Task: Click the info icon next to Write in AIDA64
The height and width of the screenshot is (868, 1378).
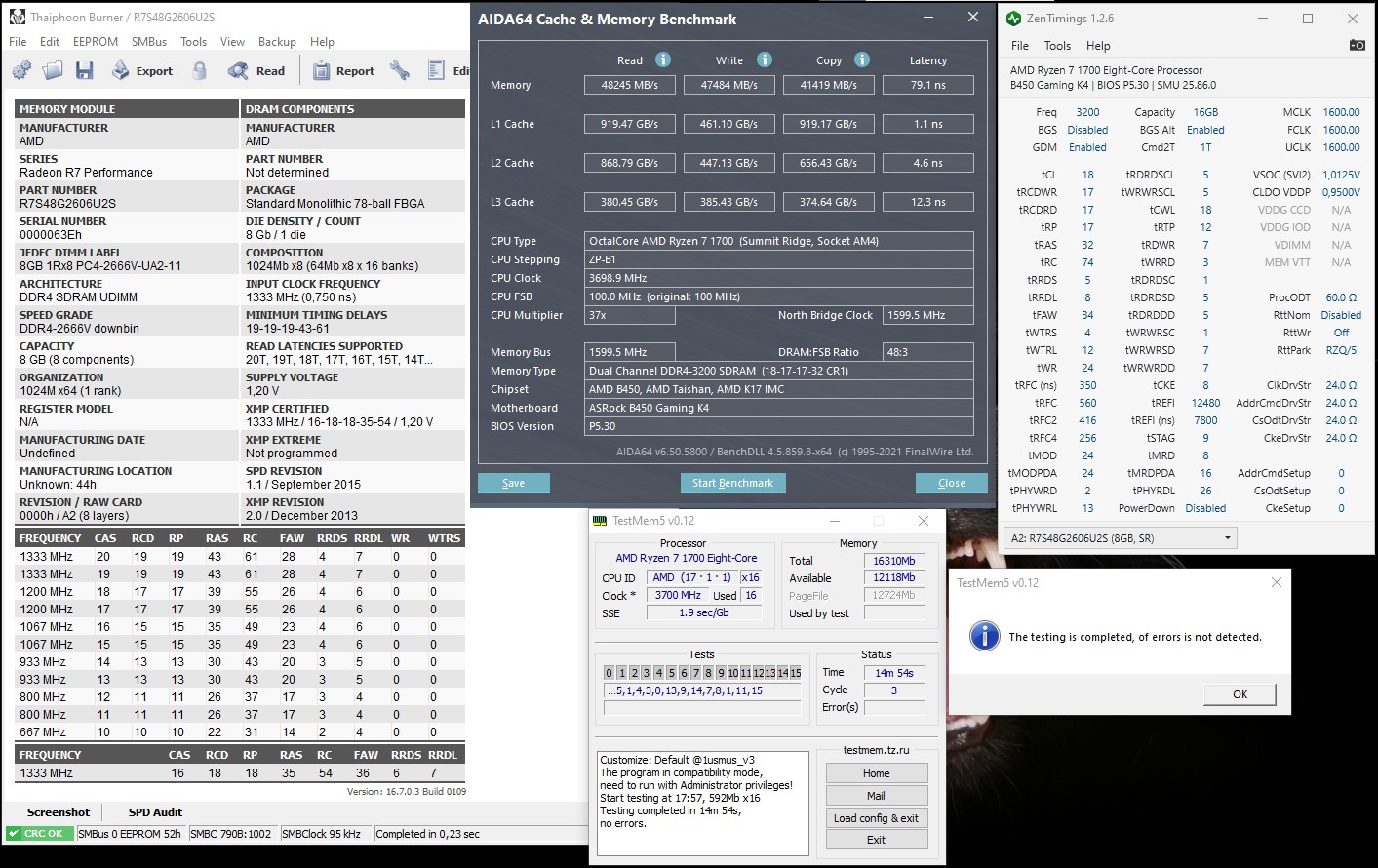Action: coord(765,59)
